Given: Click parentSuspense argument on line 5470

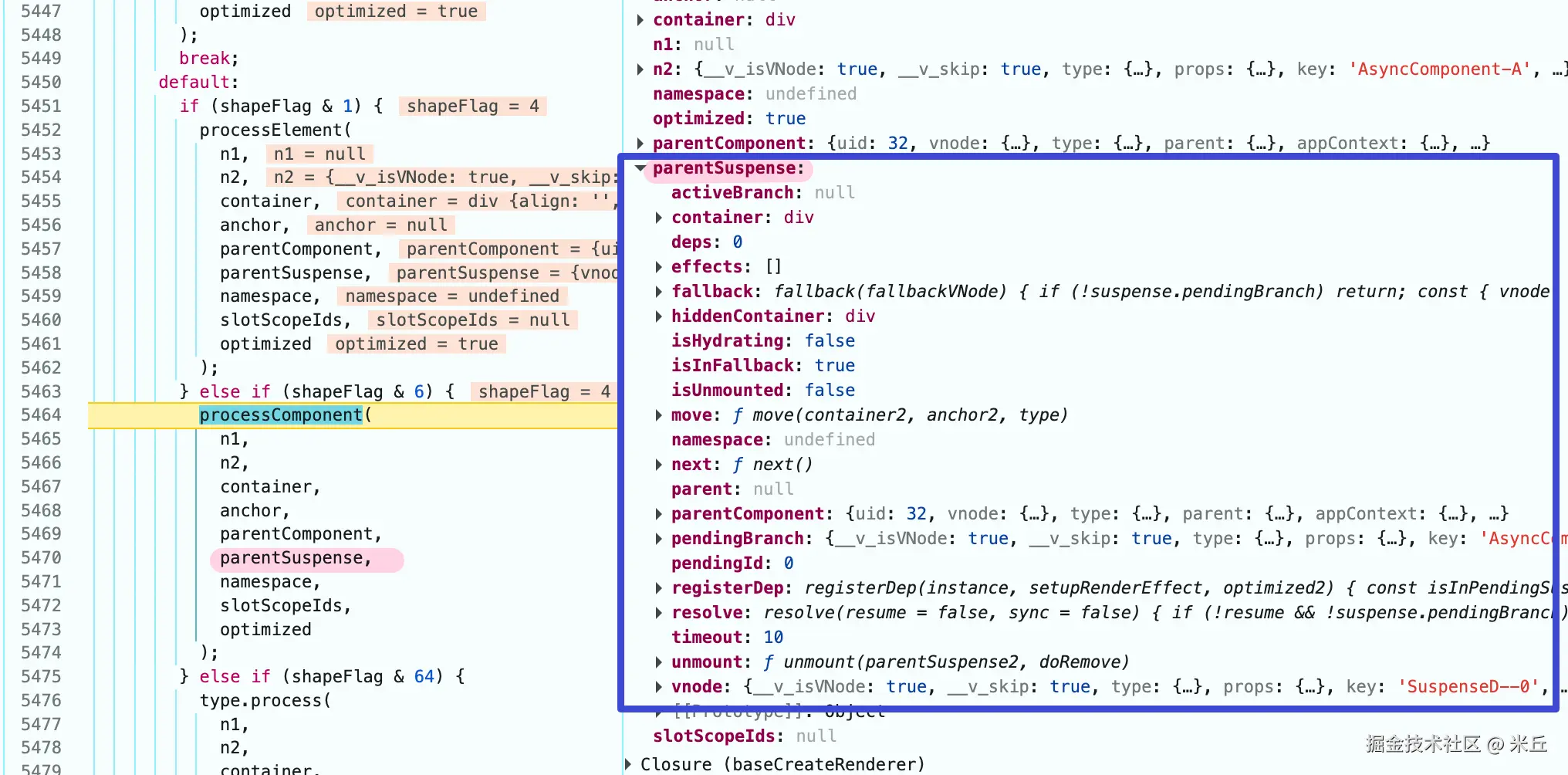Looking at the screenshot, I should pos(296,558).
